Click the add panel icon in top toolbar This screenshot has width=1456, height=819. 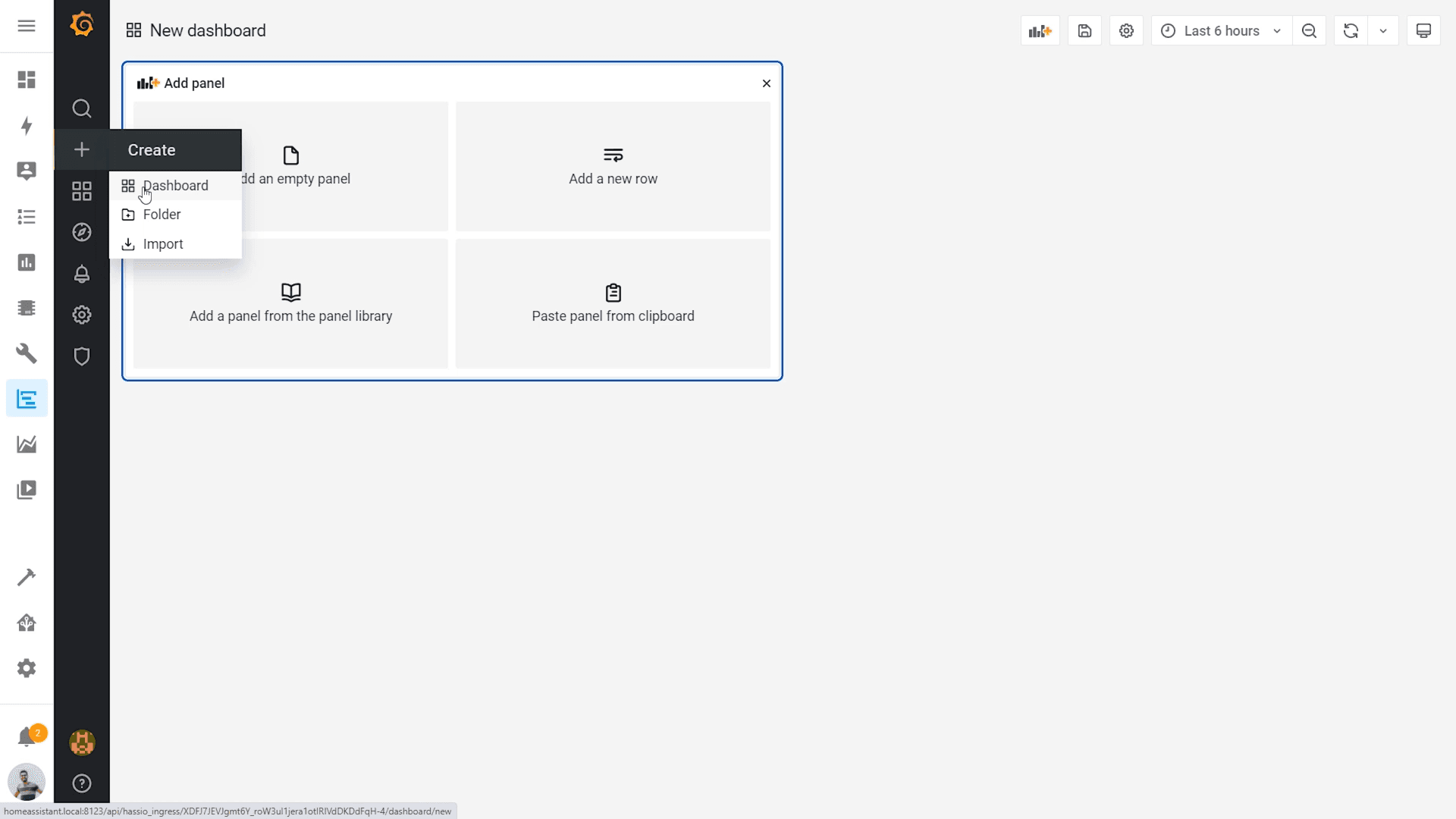(x=1040, y=30)
